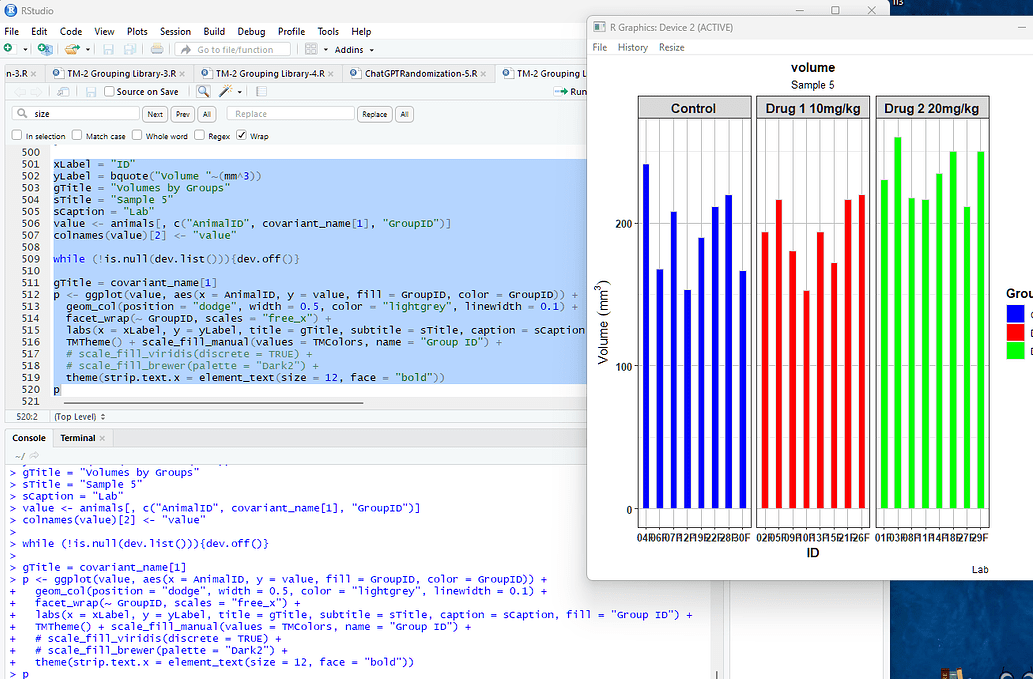Open the Plots menu
Screen dimensions: 1033x679
(137, 30)
